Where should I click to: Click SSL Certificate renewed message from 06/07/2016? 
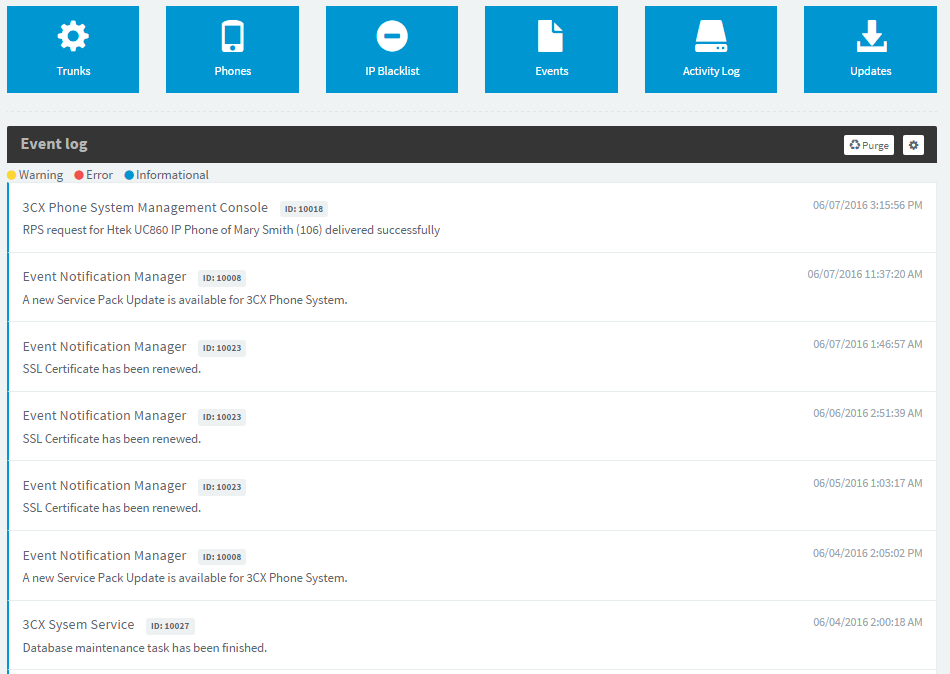coord(111,369)
